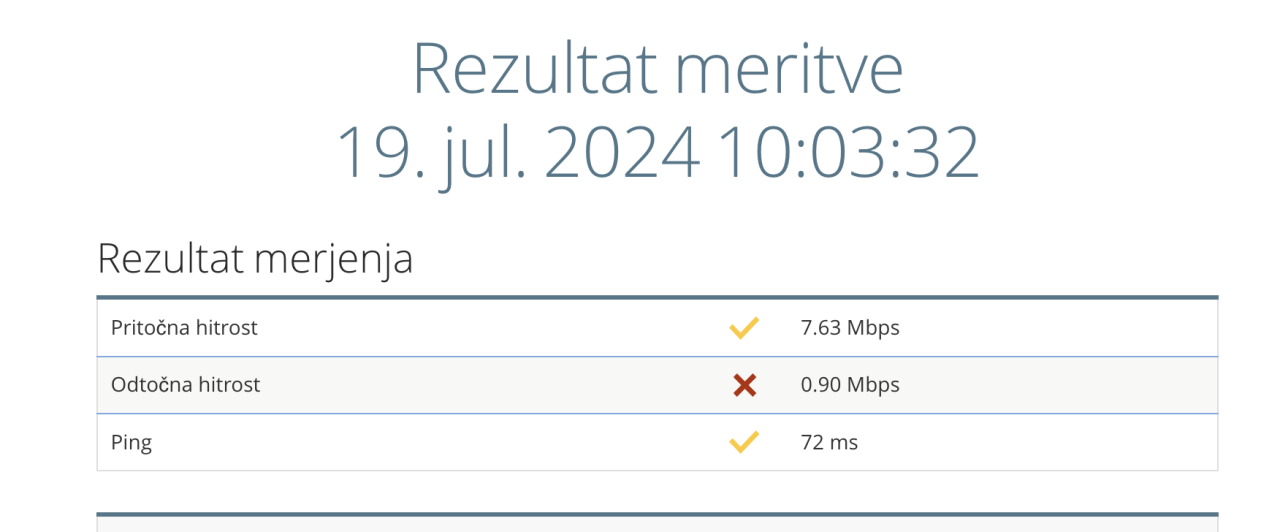Click the yellow checkmark beside Pritočna hitrost

coord(744,328)
